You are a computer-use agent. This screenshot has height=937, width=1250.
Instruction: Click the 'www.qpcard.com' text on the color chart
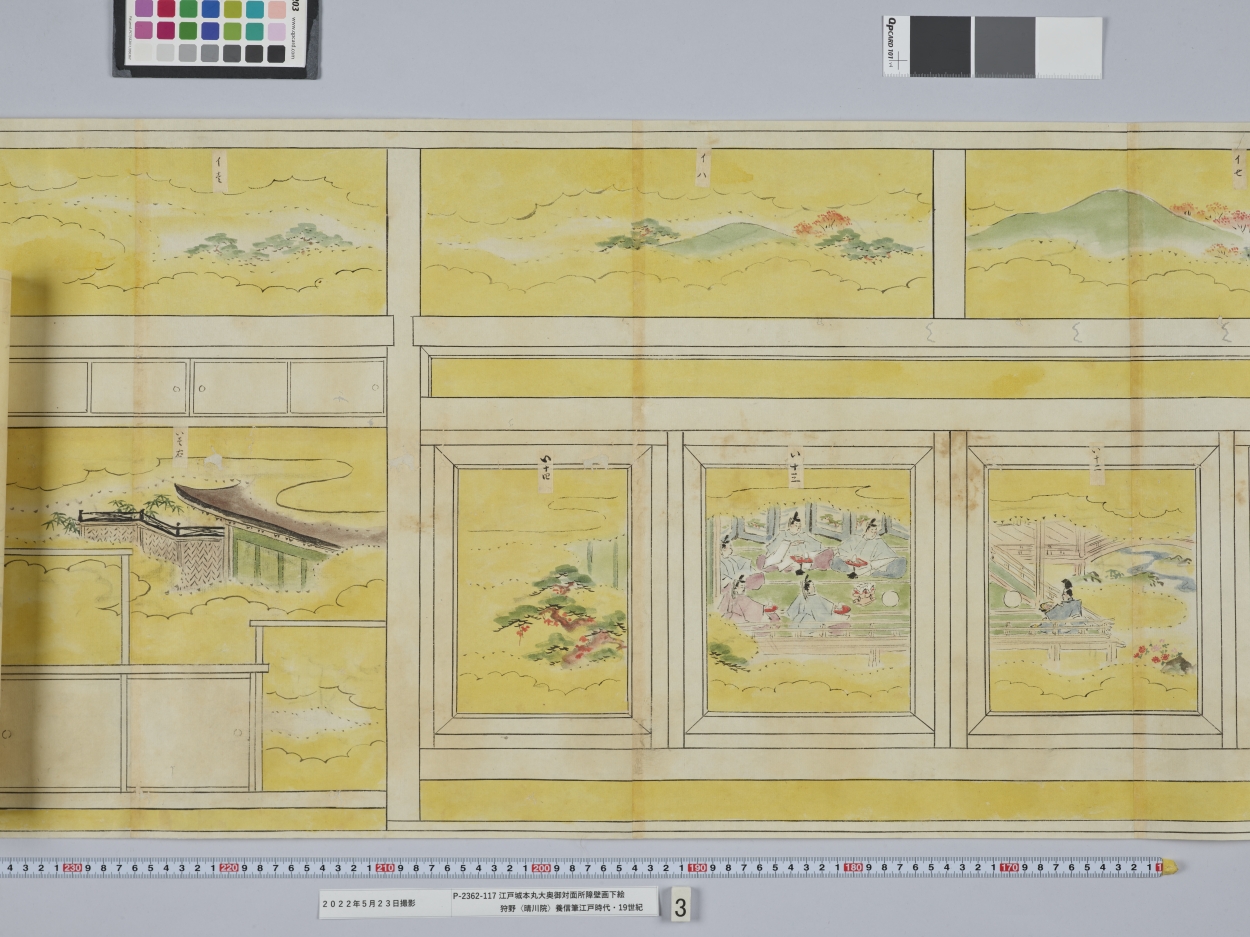point(293,38)
